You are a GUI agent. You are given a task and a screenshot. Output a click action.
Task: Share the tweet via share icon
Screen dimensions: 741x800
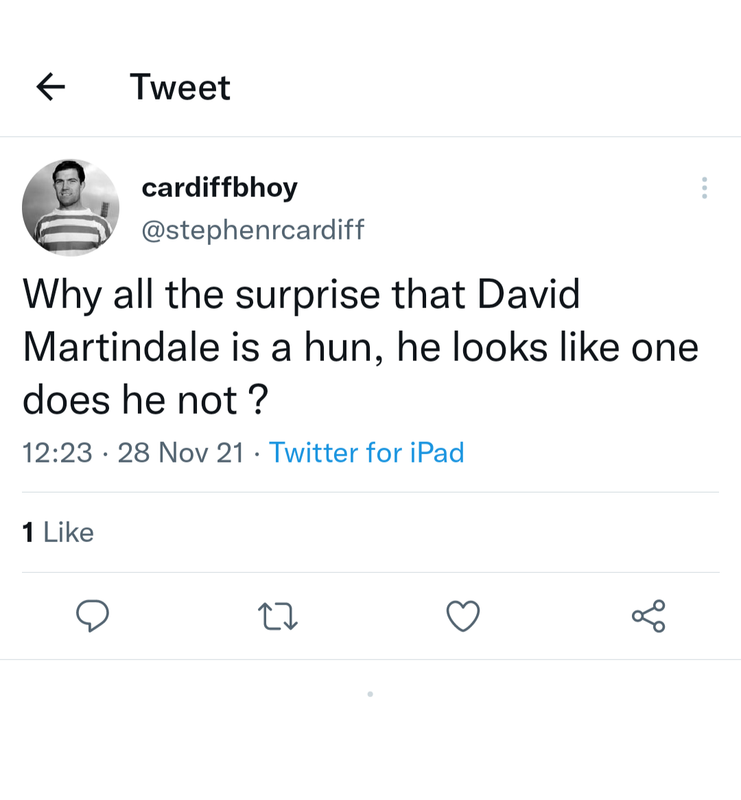tap(649, 616)
